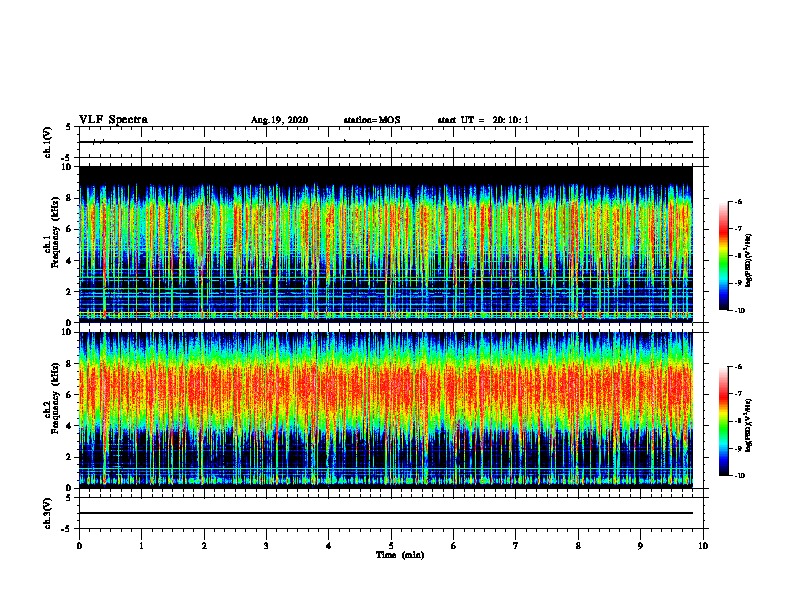Click inside the ch.2 spectrogram panel
792x612 pixels.
[x=386, y=410]
